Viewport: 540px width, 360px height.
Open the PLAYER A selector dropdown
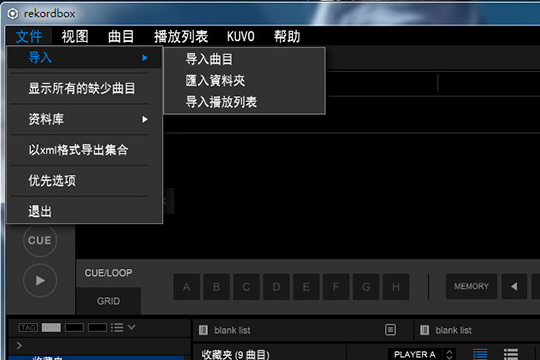coord(415,354)
